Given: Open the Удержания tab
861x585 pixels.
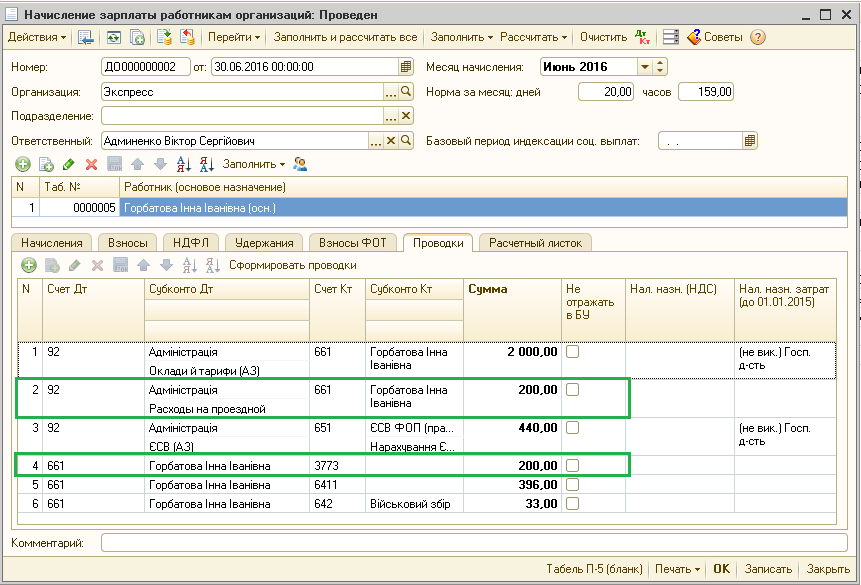Looking at the screenshot, I should (264, 243).
